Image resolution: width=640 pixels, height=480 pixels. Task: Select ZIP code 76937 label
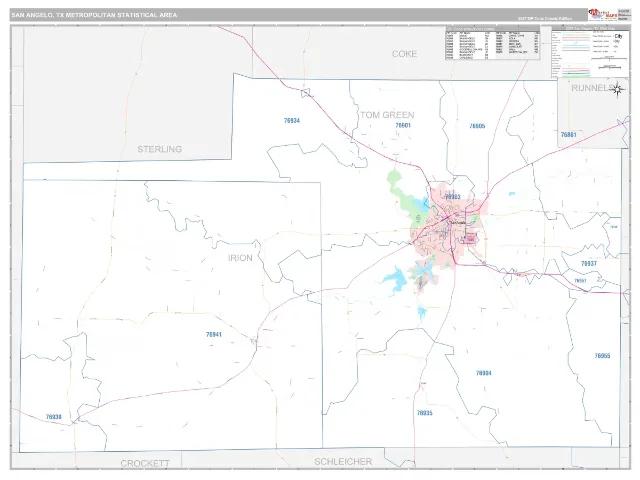[589, 264]
